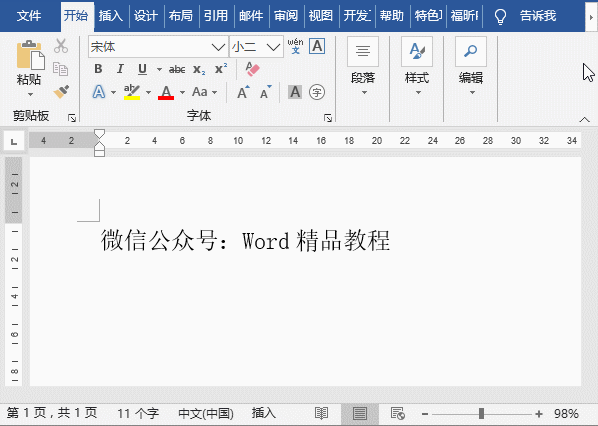Switch to the 插入 Insert tab
Image resolution: width=598 pixels, height=426 pixels.
(111, 16)
